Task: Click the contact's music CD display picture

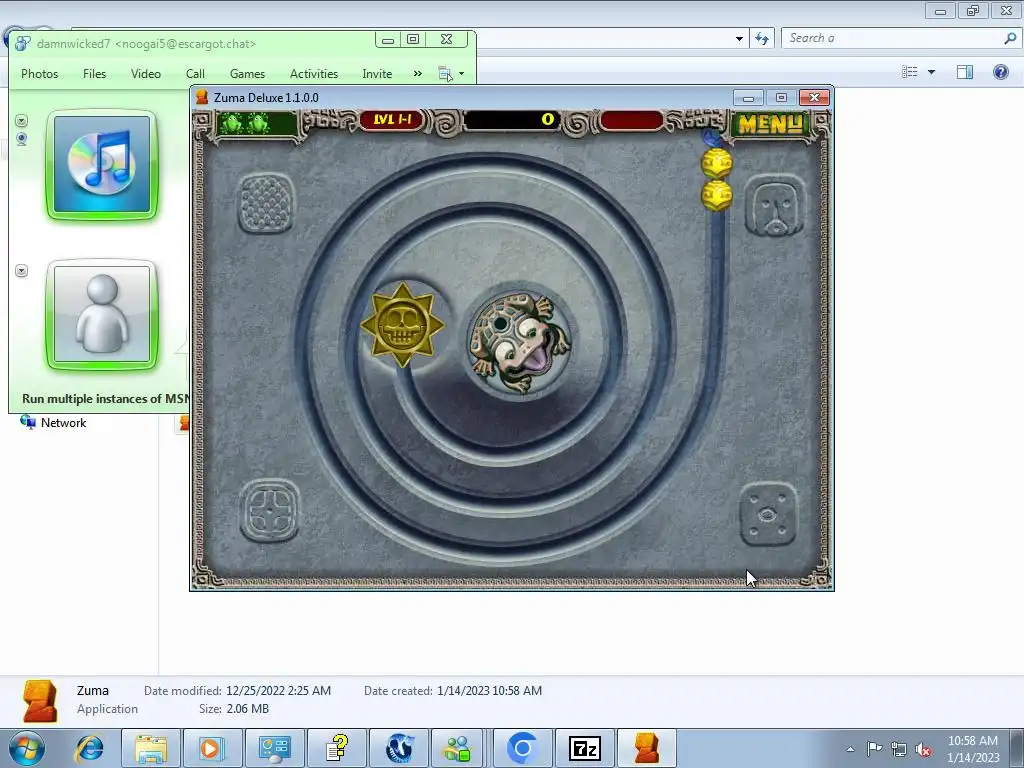Action: [102, 165]
